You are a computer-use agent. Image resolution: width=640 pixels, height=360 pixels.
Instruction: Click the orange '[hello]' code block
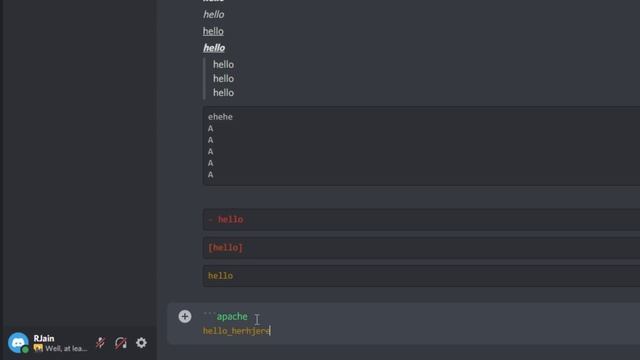pos(421,248)
